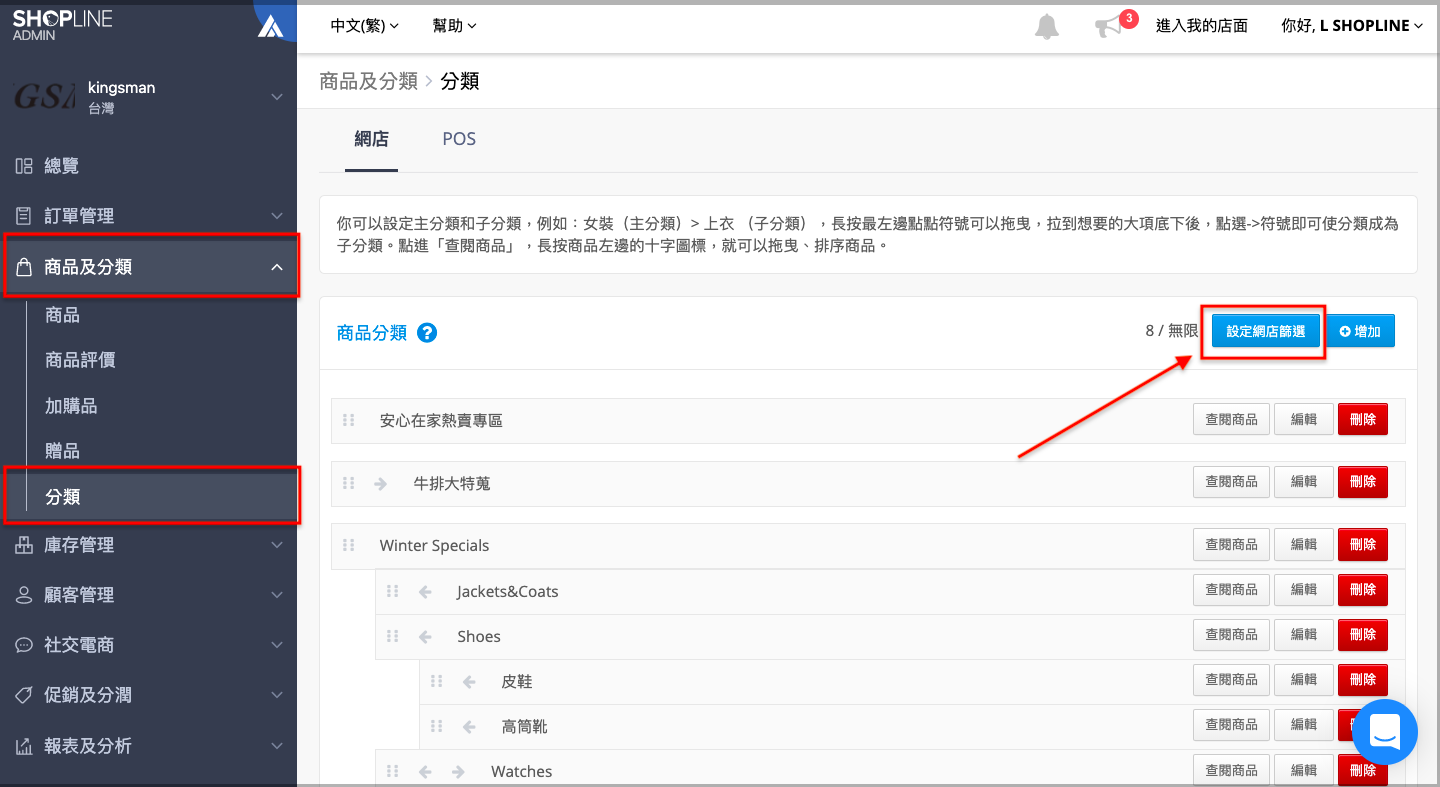Click the 庫存管理 inventory icon

pyautogui.click(x=24, y=545)
